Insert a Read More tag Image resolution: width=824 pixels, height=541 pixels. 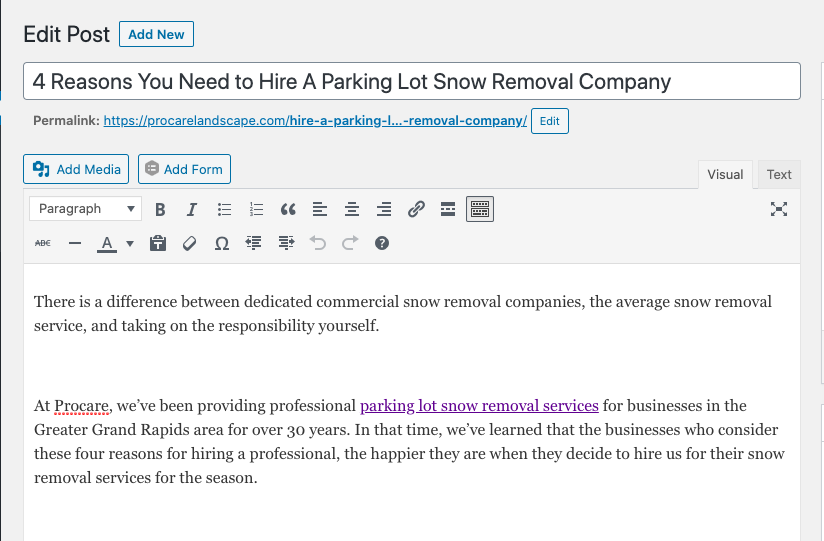[448, 209]
